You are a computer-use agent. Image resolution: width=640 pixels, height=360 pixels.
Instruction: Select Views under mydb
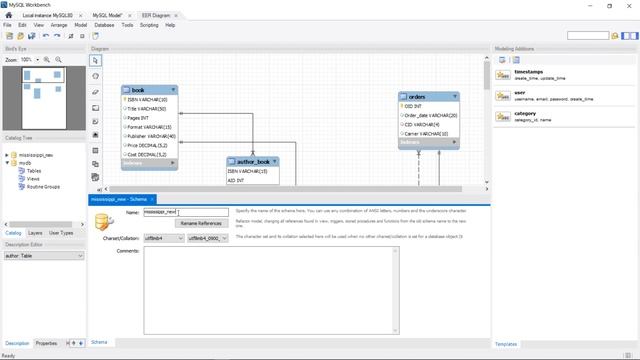tap(33, 179)
